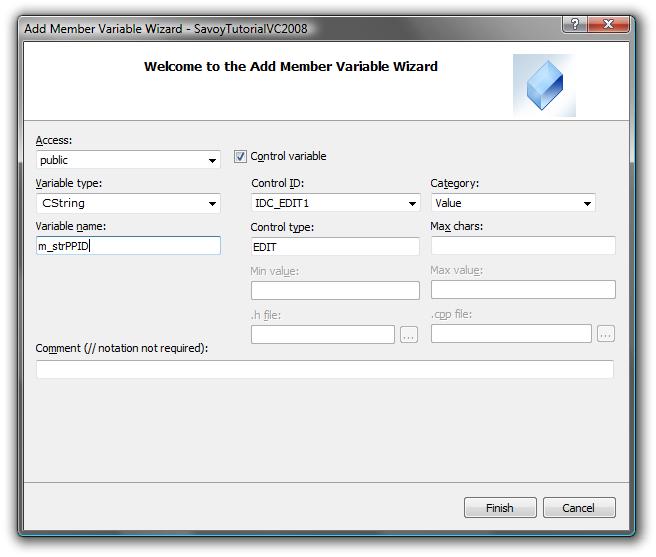656x557 pixels.
Task: Close the Add Member Variable Wizard
Action: coord(609,24)
